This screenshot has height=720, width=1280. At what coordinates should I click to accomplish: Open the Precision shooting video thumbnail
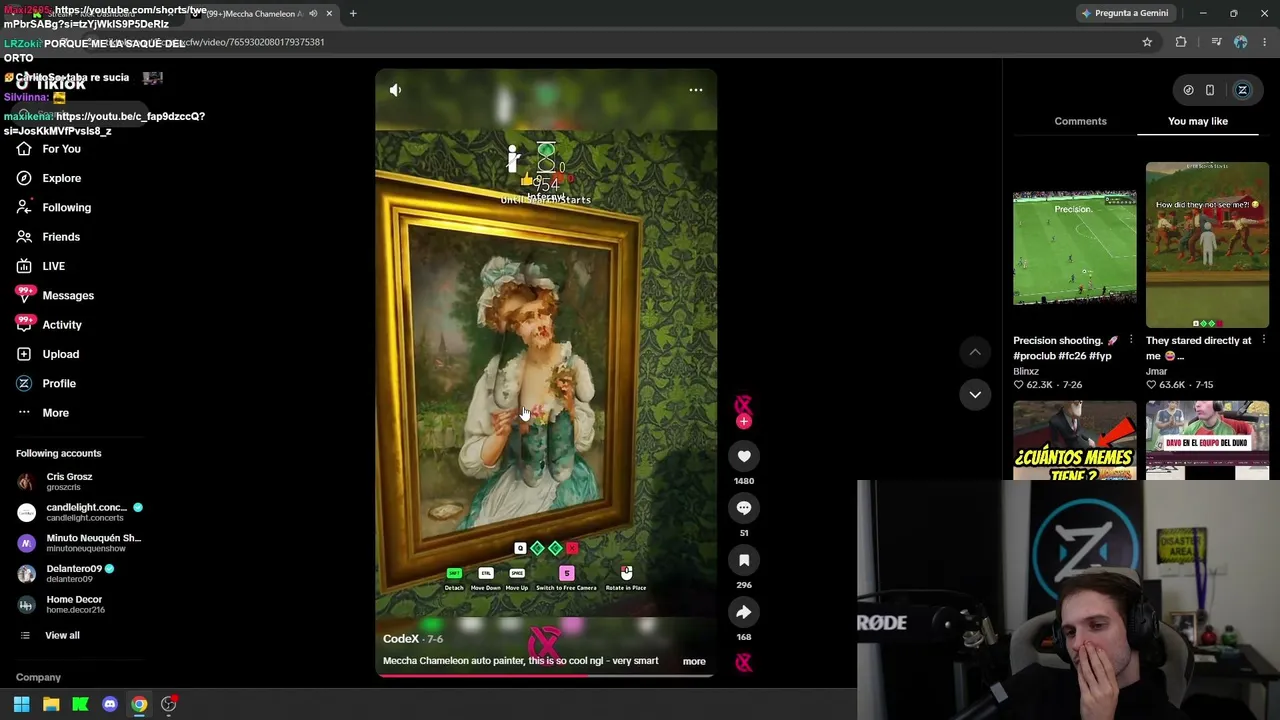1074,246
